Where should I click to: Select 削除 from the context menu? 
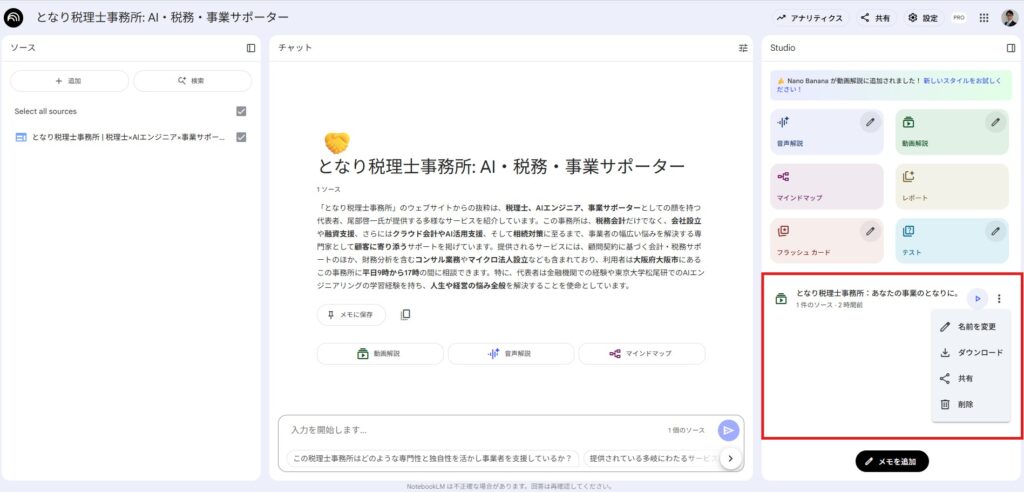pyautogui.click(x=964, y=405)
